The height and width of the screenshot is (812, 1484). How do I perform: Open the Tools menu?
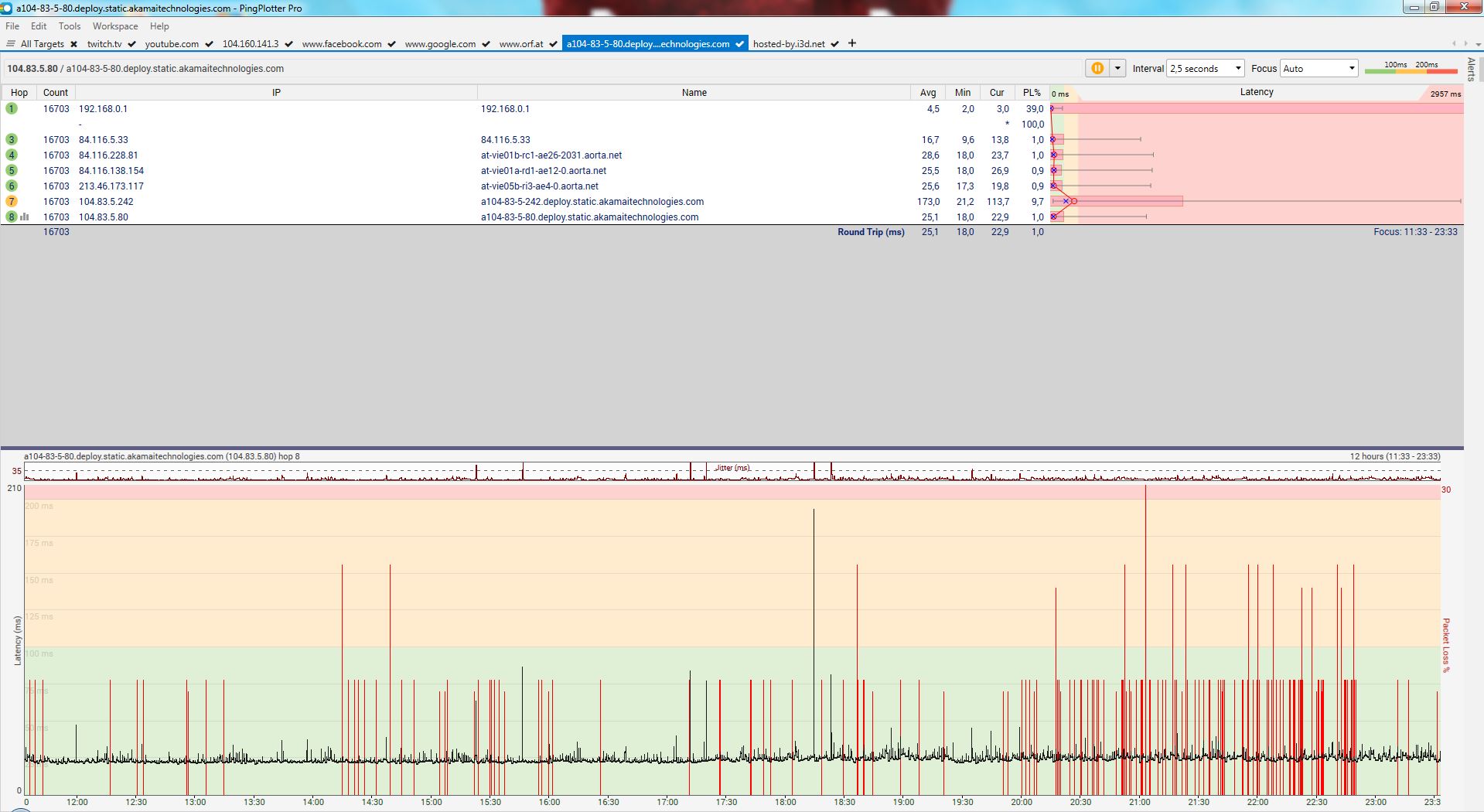coord(70,26)
